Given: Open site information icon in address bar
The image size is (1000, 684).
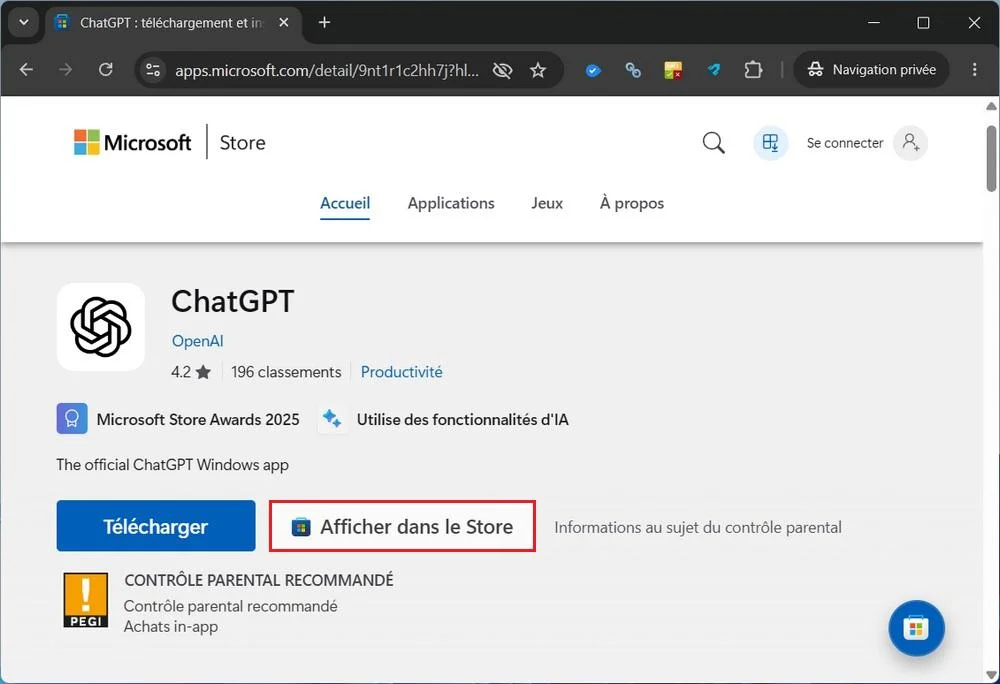Looking at the screenshot, I should 152,69.
